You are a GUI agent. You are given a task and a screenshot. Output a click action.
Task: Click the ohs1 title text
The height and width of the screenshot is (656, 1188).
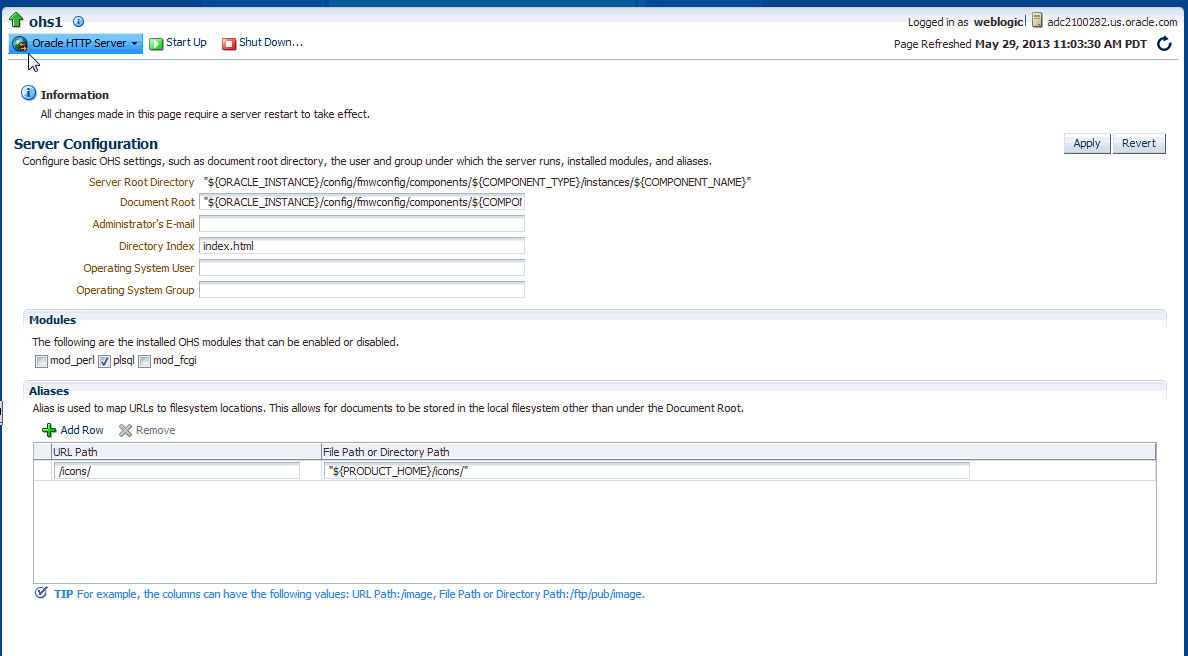click(x=45, y=22)
